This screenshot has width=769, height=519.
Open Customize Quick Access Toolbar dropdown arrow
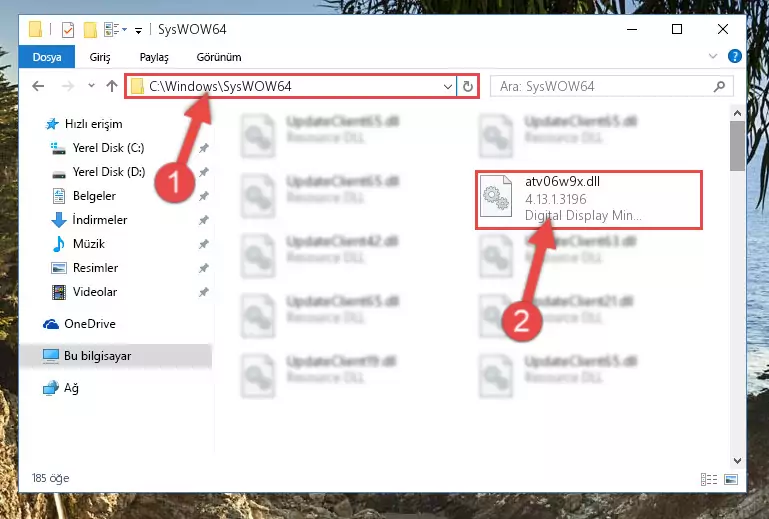(x=138, y=30)
